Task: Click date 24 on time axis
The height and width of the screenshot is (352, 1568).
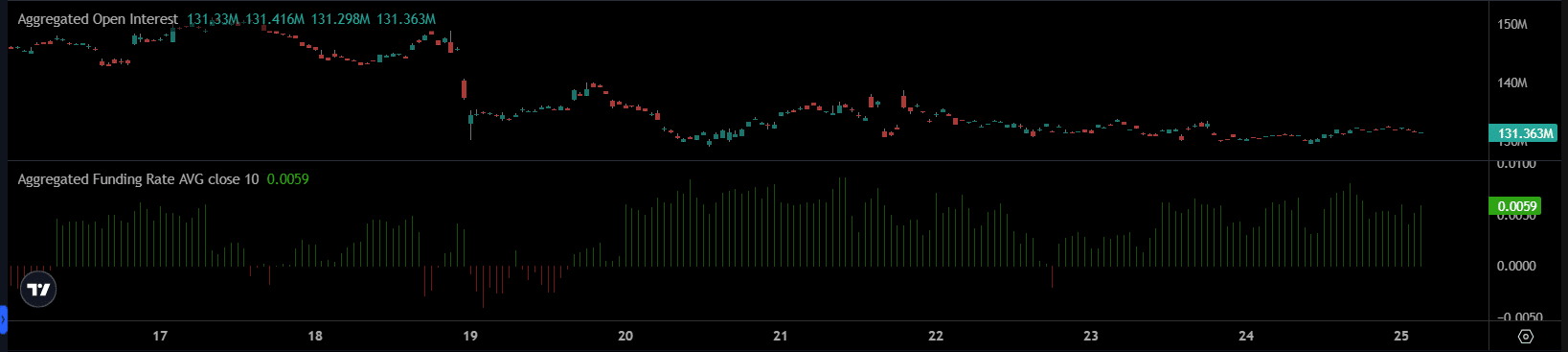Action: 1246,336
